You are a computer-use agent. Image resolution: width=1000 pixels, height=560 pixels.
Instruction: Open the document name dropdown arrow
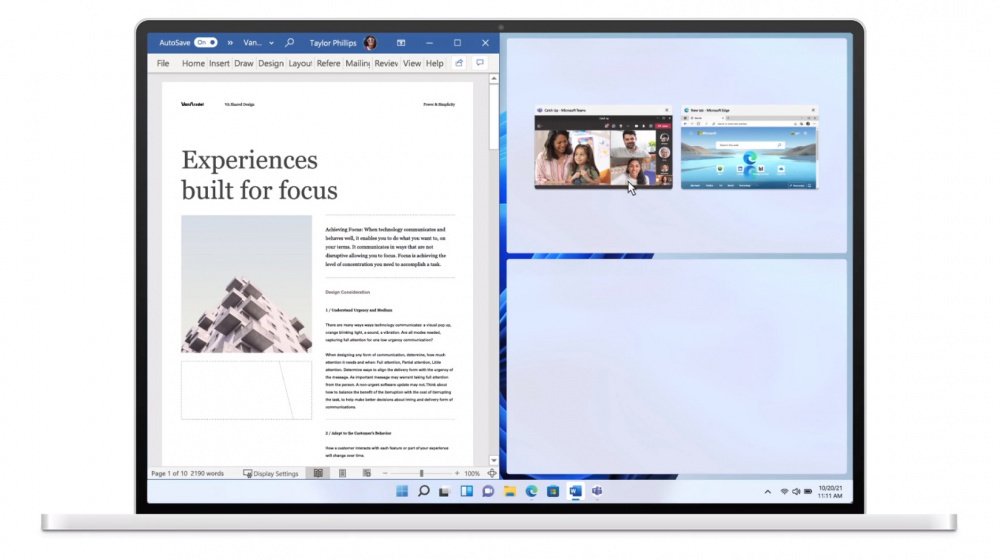[x=271, y=43]
